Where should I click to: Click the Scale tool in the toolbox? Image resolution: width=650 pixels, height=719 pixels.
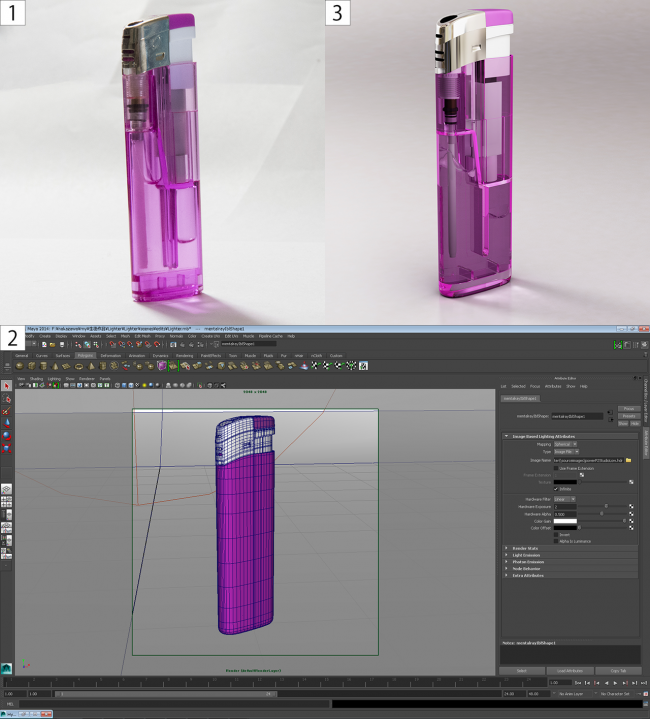[x=6, y=449]
